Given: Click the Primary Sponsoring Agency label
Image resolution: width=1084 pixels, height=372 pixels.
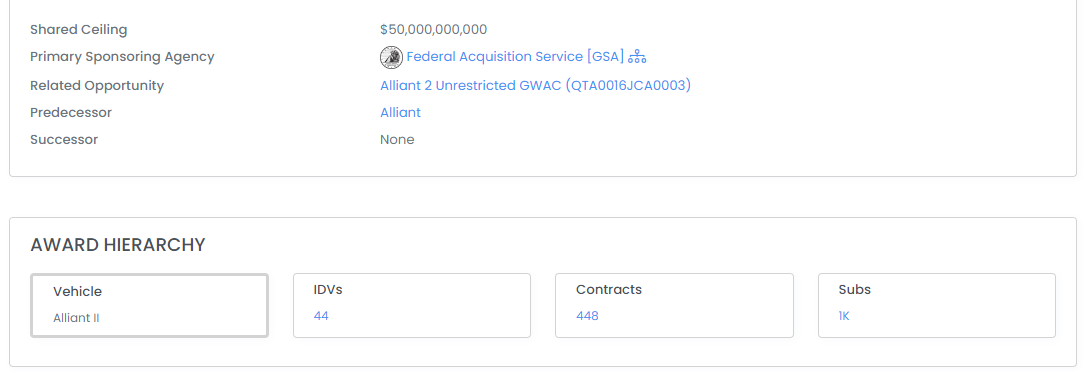Looking at the screenshot, I should 122,57.
